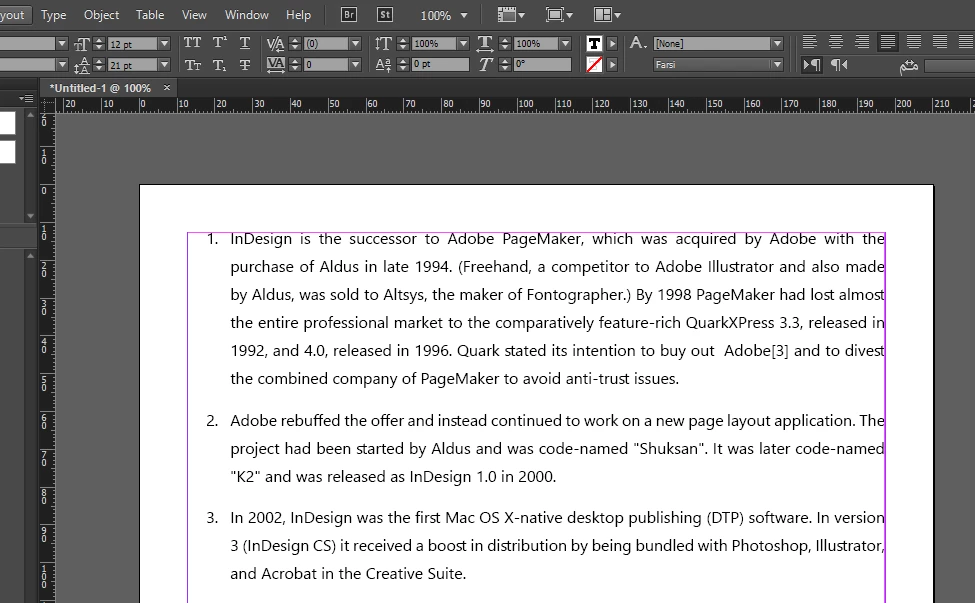Click the baseline shift icon
975x603 pixels.
tap(383, 65)
